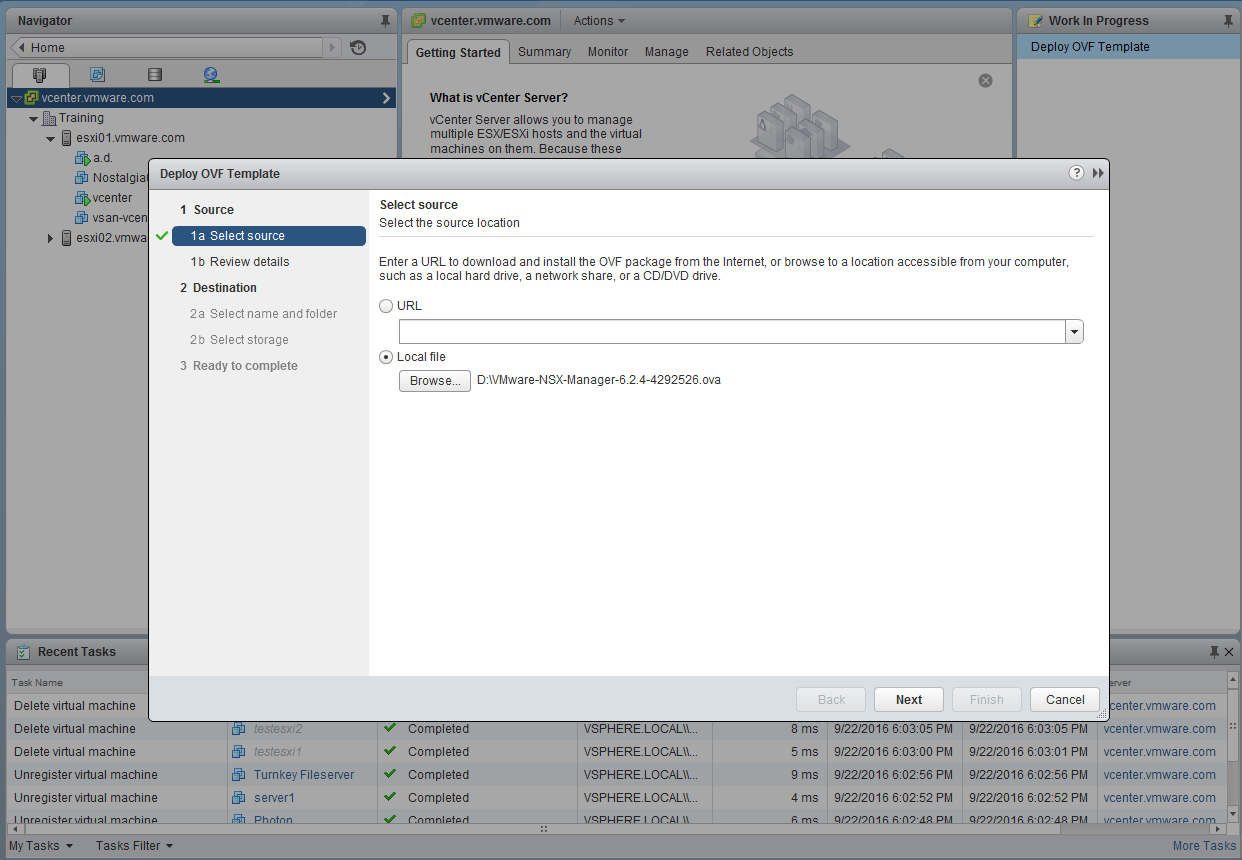Open the Hosts and Clusters inventory view
Screen dimensions: 1242x860
coord(40,74)
